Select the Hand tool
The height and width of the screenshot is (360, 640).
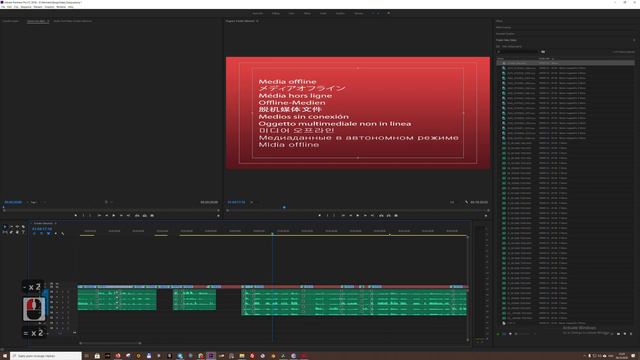coord(17,232)
